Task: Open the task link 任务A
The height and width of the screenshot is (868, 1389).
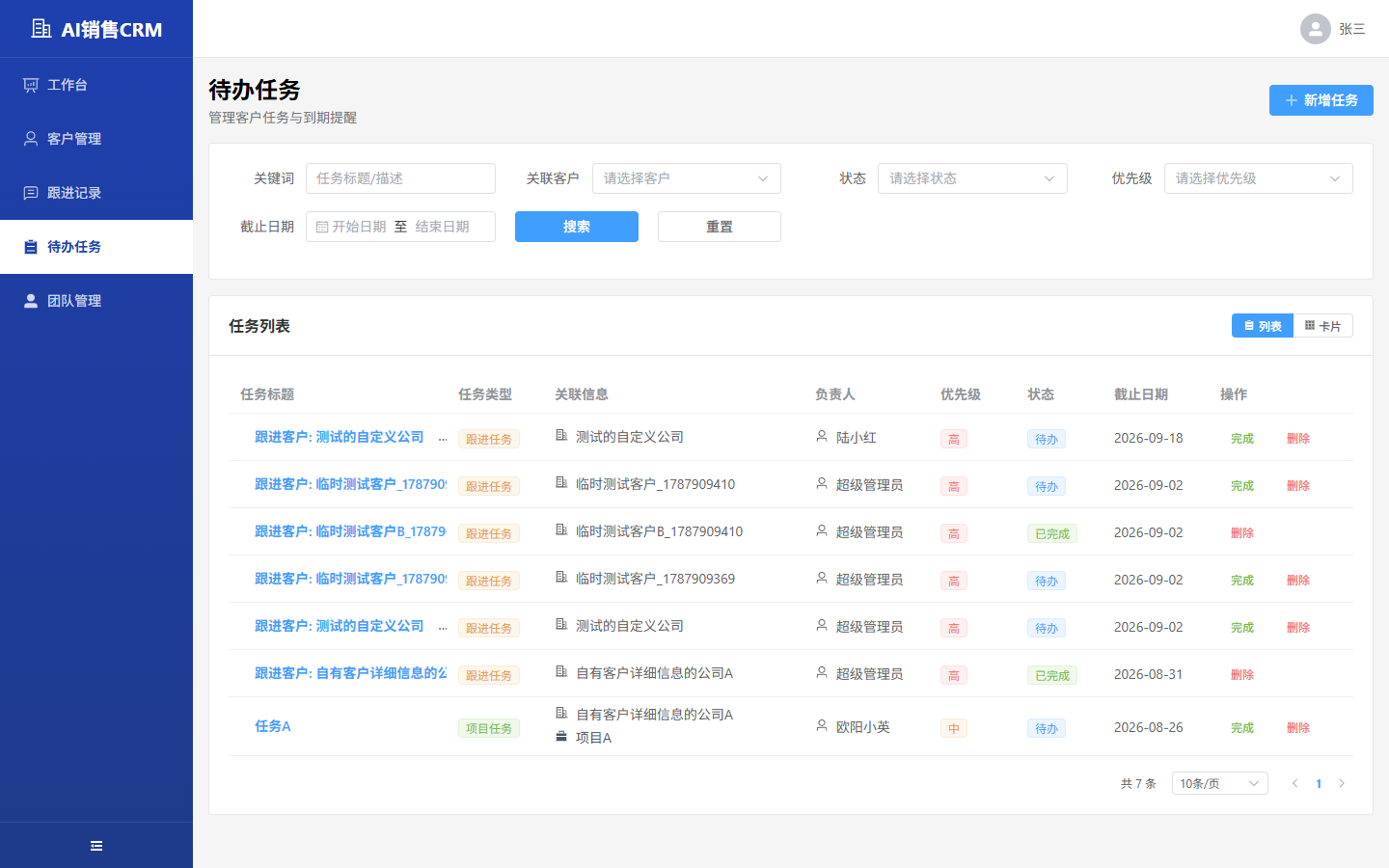Action: point(273,726)
